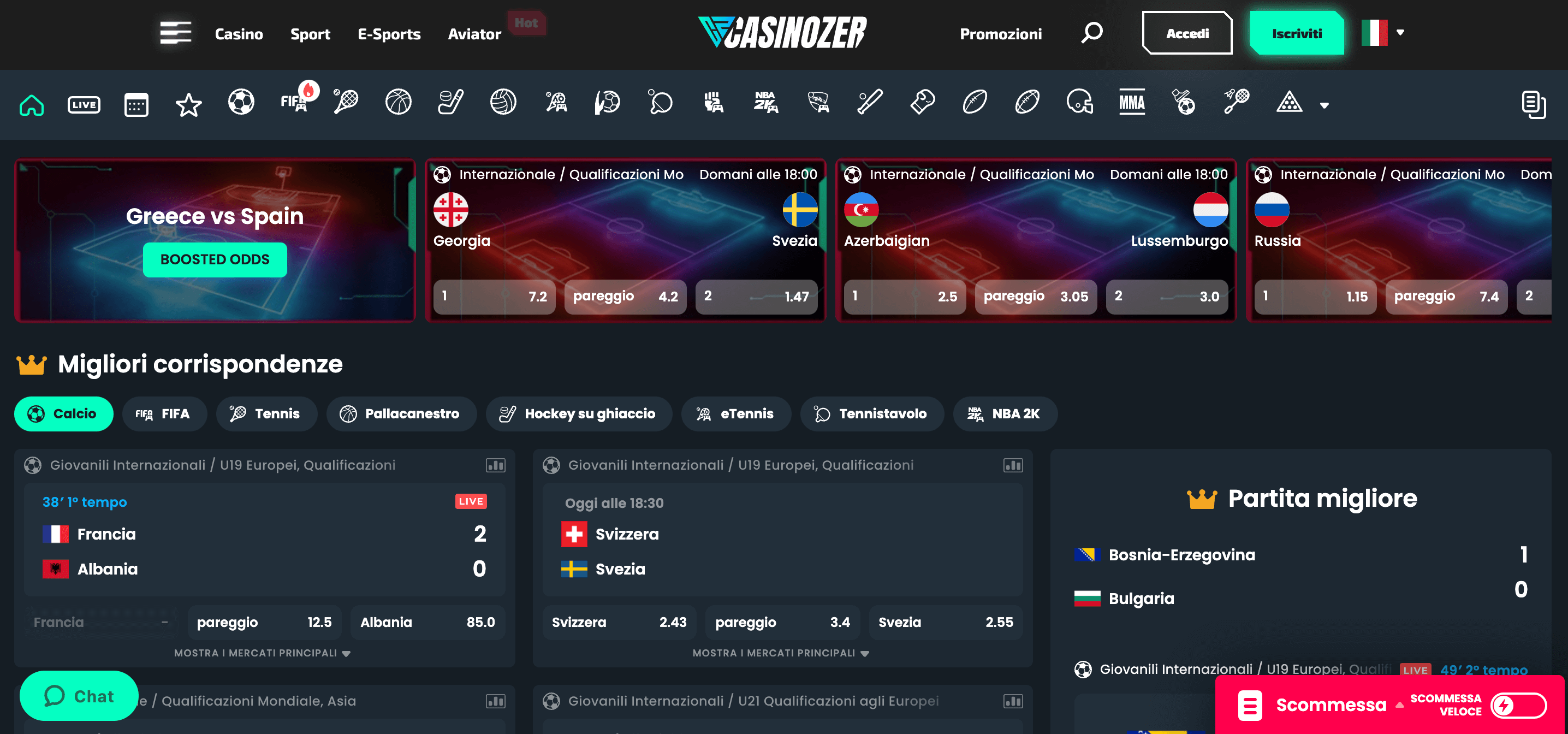Click the Promozioni menu item

[1001, 34]
